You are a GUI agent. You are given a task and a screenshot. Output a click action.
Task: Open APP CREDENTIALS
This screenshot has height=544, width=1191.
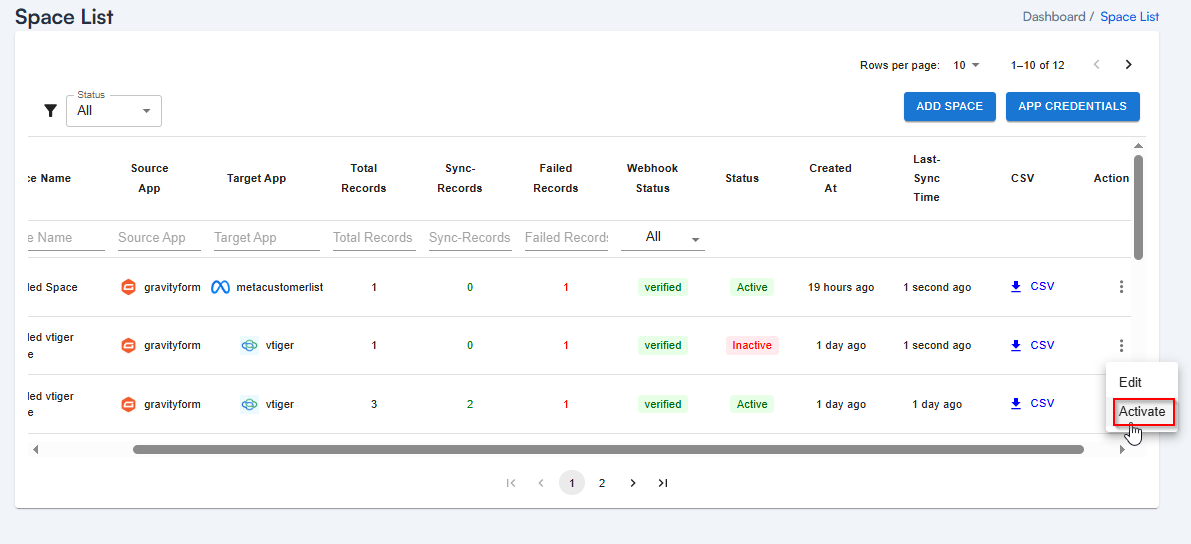coord(1072,107)
